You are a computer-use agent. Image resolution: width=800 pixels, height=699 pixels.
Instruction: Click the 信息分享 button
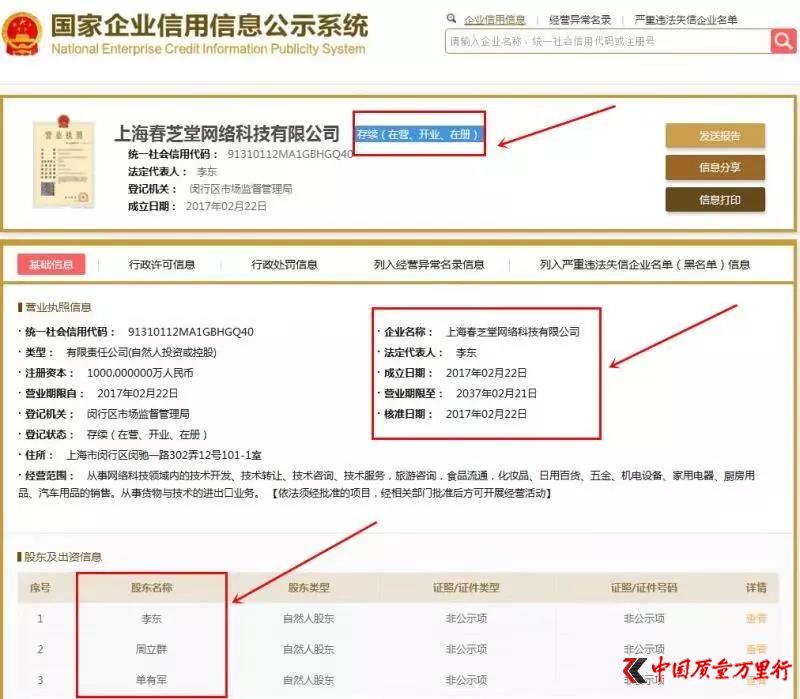pos(715,167)
